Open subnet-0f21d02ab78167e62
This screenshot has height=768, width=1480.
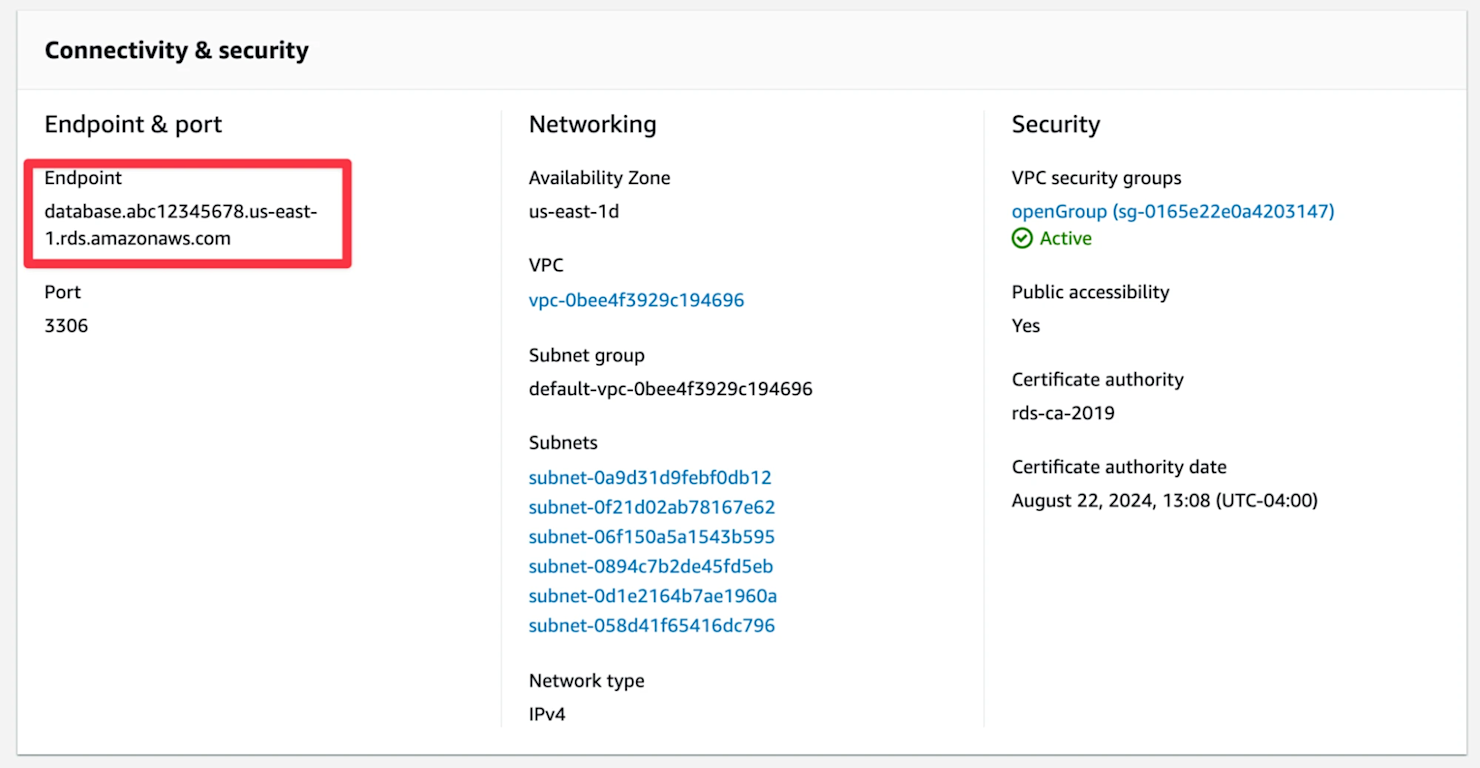point(650,507)
